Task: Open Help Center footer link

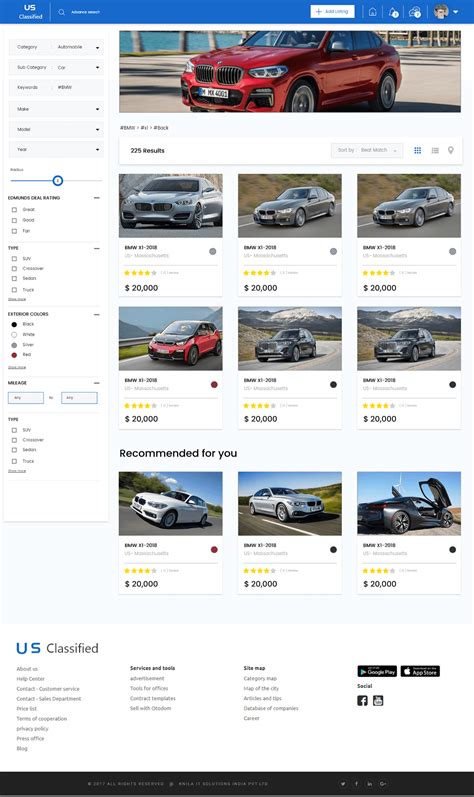Action: pos(30,679)
